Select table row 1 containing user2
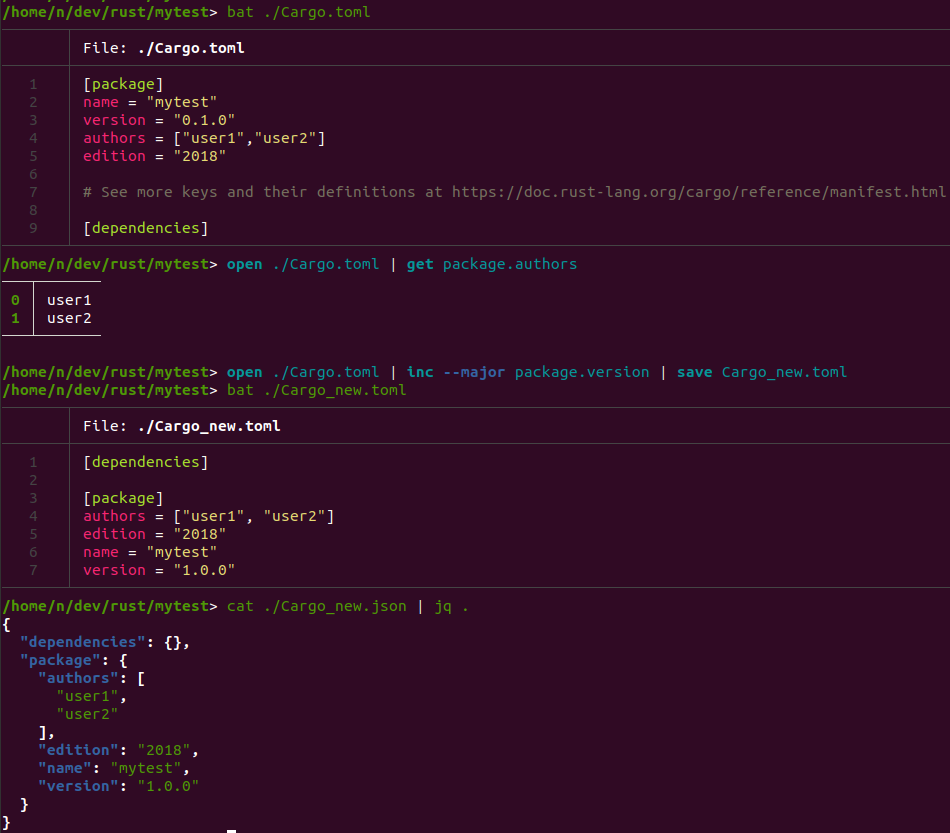This screenshot has width=950, height=833. pos(69,318)
